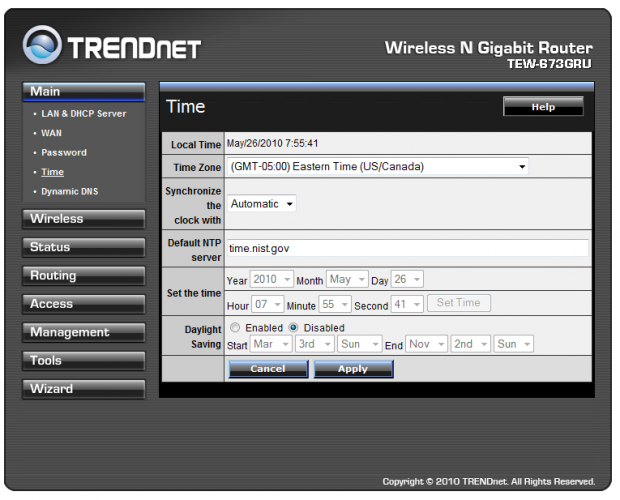This screenshot has height=500, width=620.
Task: Click the Apply button
Action: pos(353,369)
